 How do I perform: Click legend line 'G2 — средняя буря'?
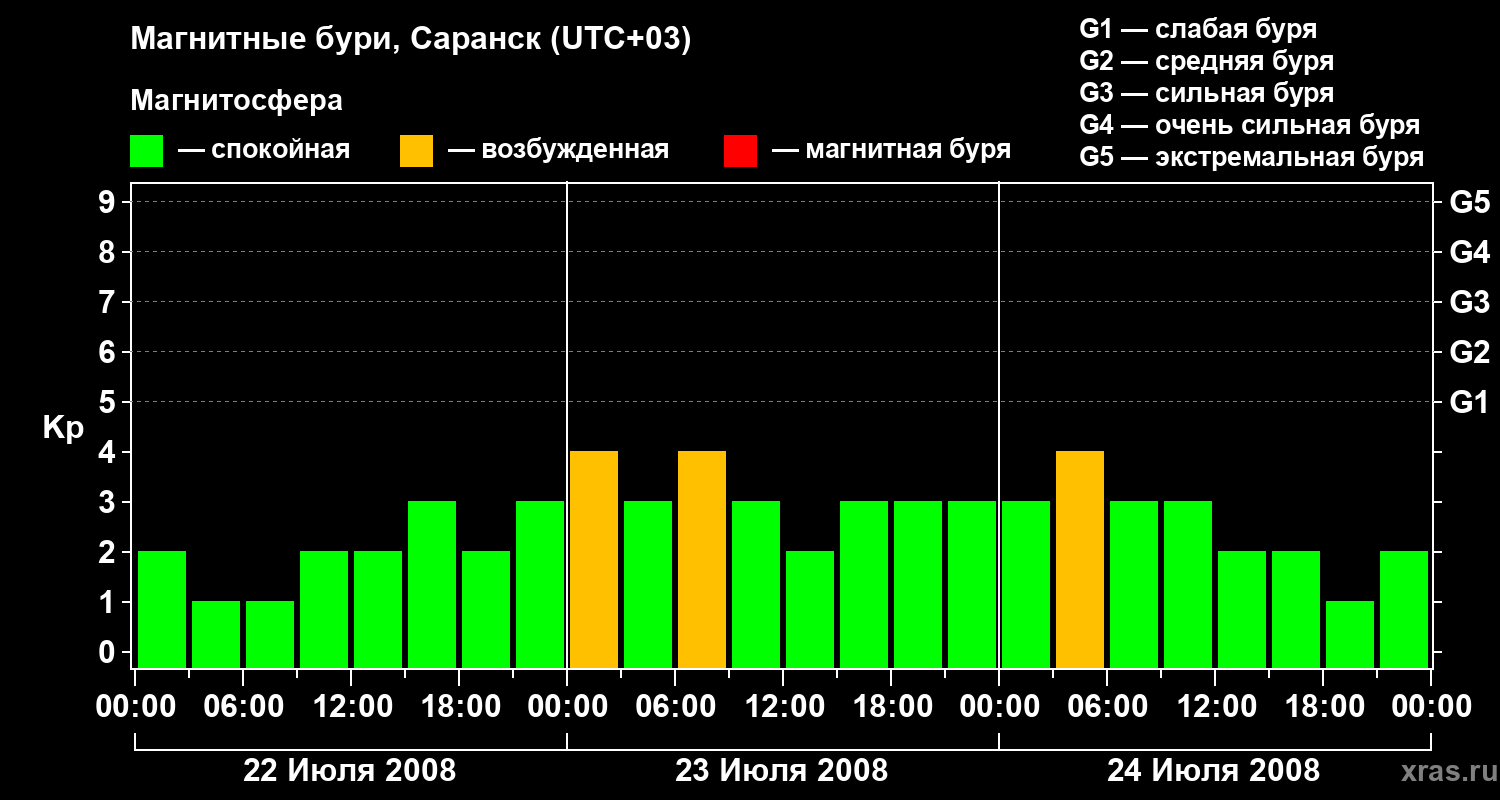pos(1206,61)
